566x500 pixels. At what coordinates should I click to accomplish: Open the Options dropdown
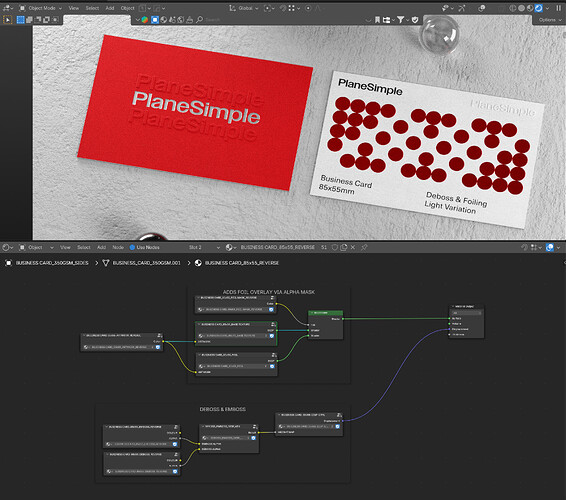(x=549, y=20)
